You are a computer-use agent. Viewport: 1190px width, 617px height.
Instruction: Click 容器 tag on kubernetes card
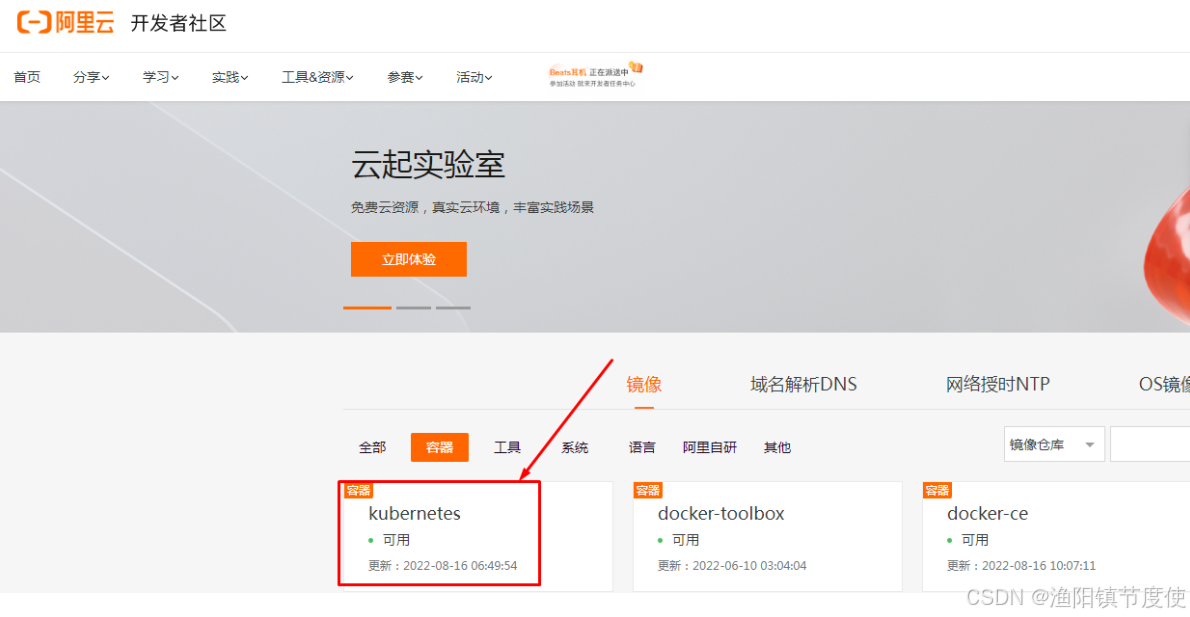click(x=358, y=490)
